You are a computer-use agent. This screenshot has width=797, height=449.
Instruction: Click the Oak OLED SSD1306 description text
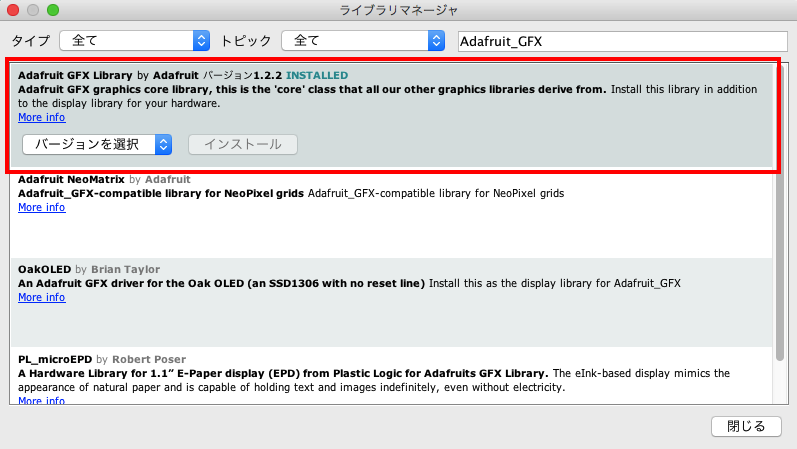[349, 283]
